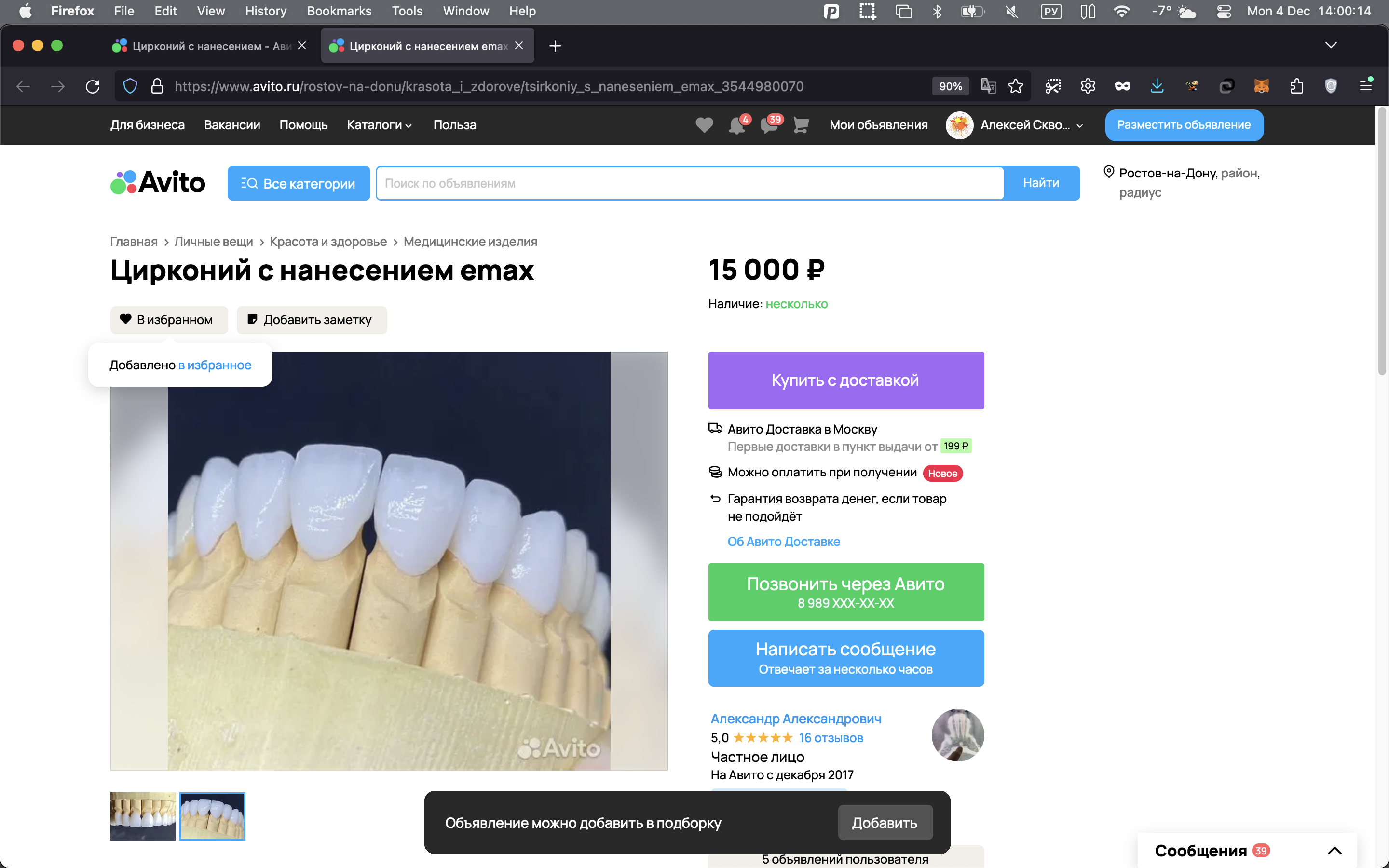Open Firefox Bookmarks menu

[339, 11]
